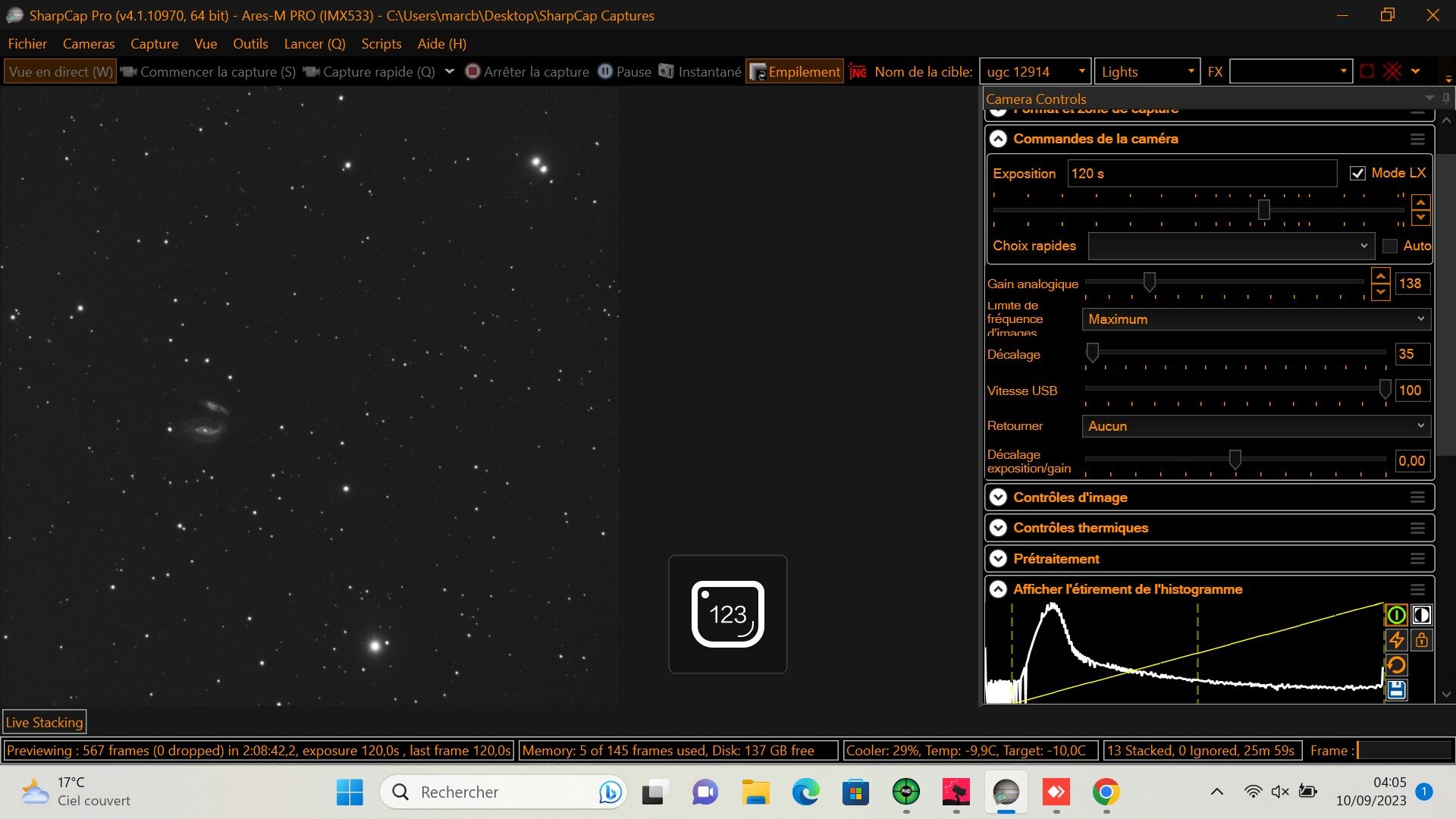Reset the histogram stretch with the circular arrow
This screenshot has height=819, width=1456.
point(1396,665)
